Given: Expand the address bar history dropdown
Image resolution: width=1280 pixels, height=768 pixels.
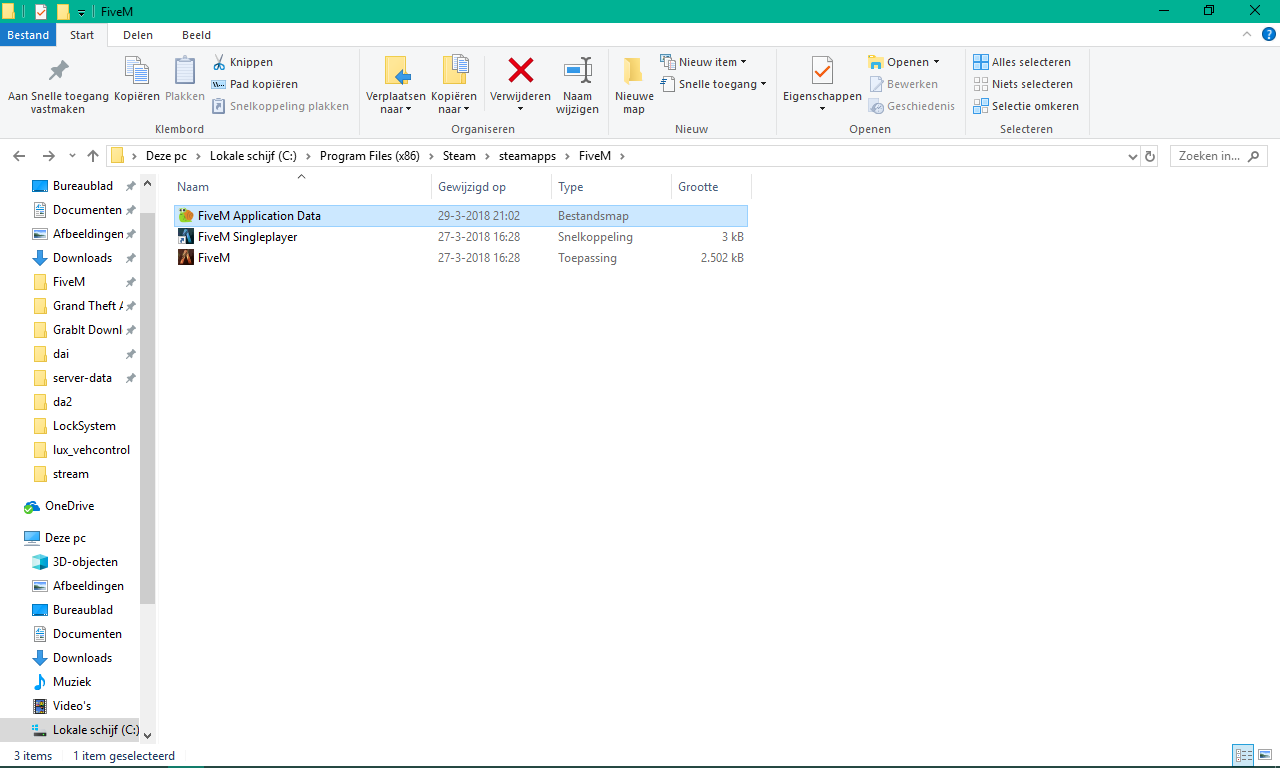Looking at the screenshot, I should click(1132, 156).
